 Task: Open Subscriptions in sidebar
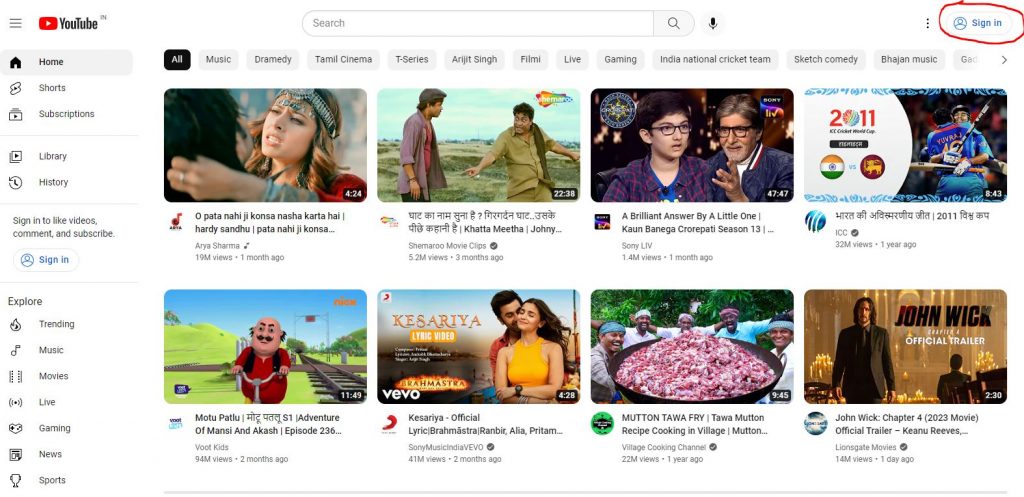(x=66, y=114)
